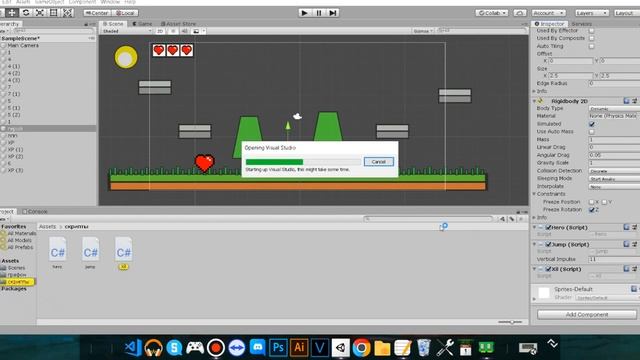Toggle the Simulated checkbox
640x360 pixels.
coord(591,124)
